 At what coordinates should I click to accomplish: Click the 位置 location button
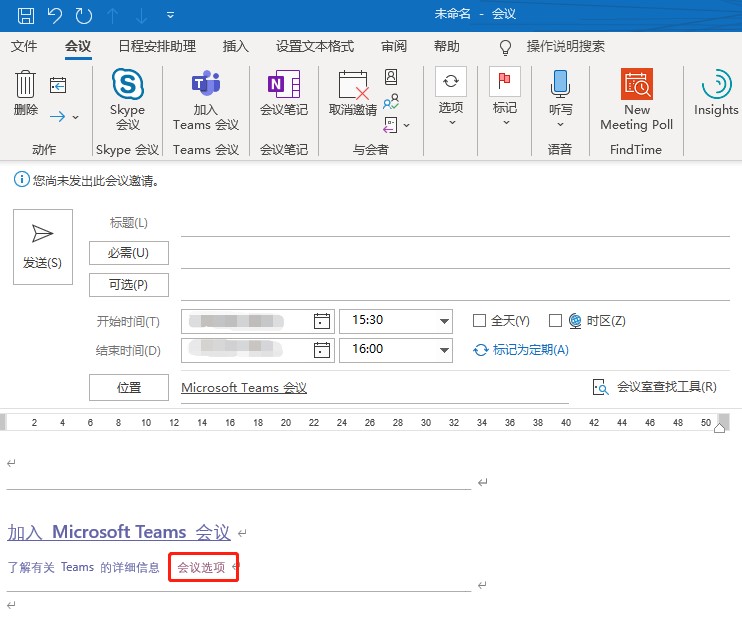(x=129, y=388)
